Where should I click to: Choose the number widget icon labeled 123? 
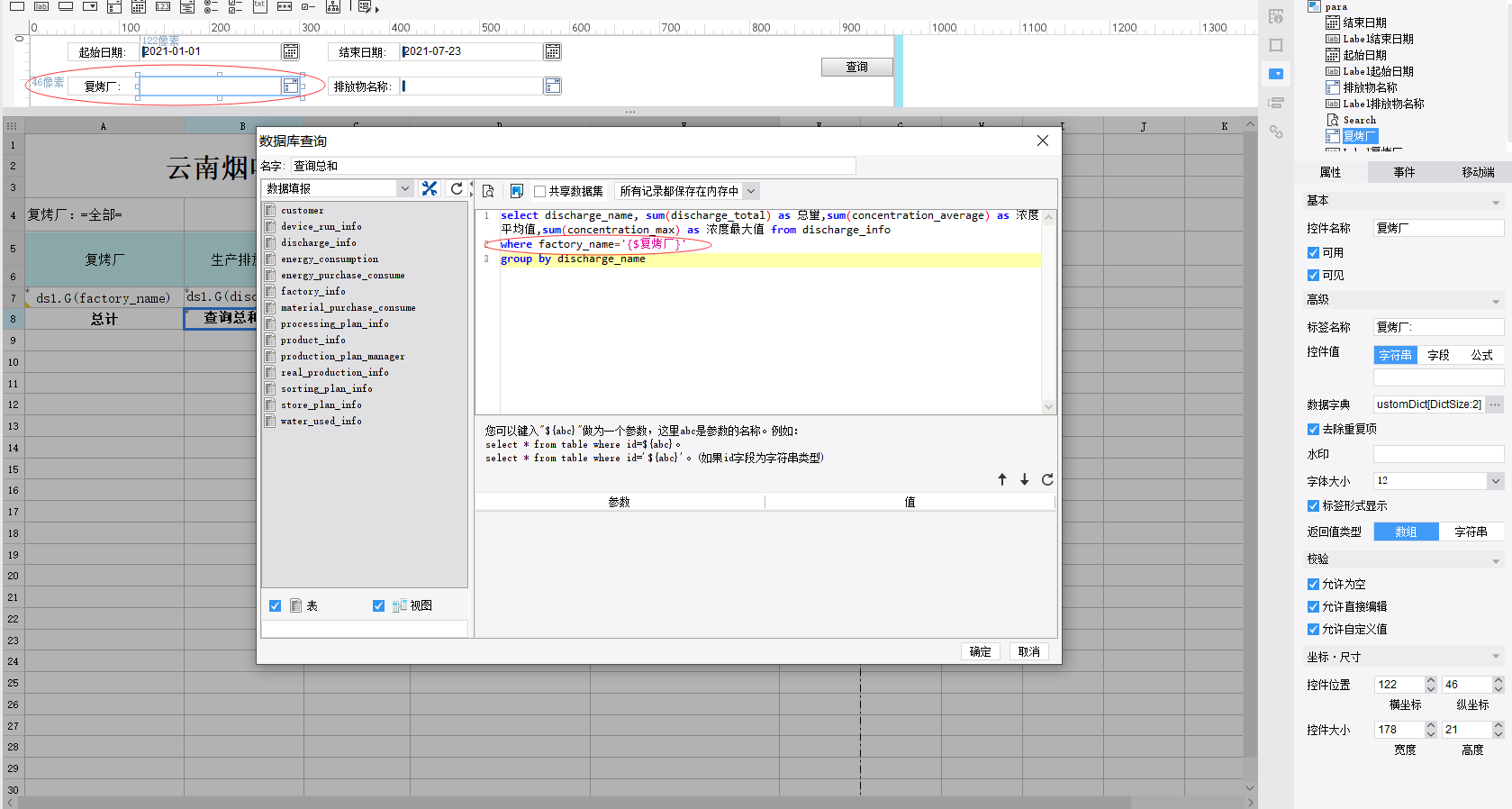[x=163, y=6]
